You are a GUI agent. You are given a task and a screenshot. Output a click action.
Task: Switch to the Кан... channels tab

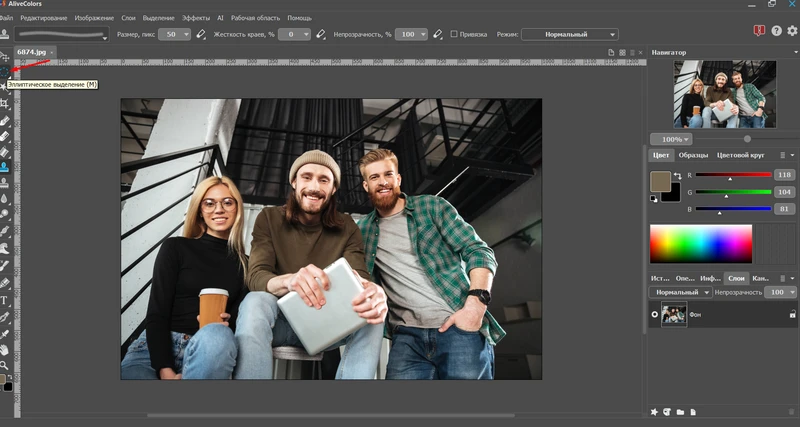[x=761, y=278]
